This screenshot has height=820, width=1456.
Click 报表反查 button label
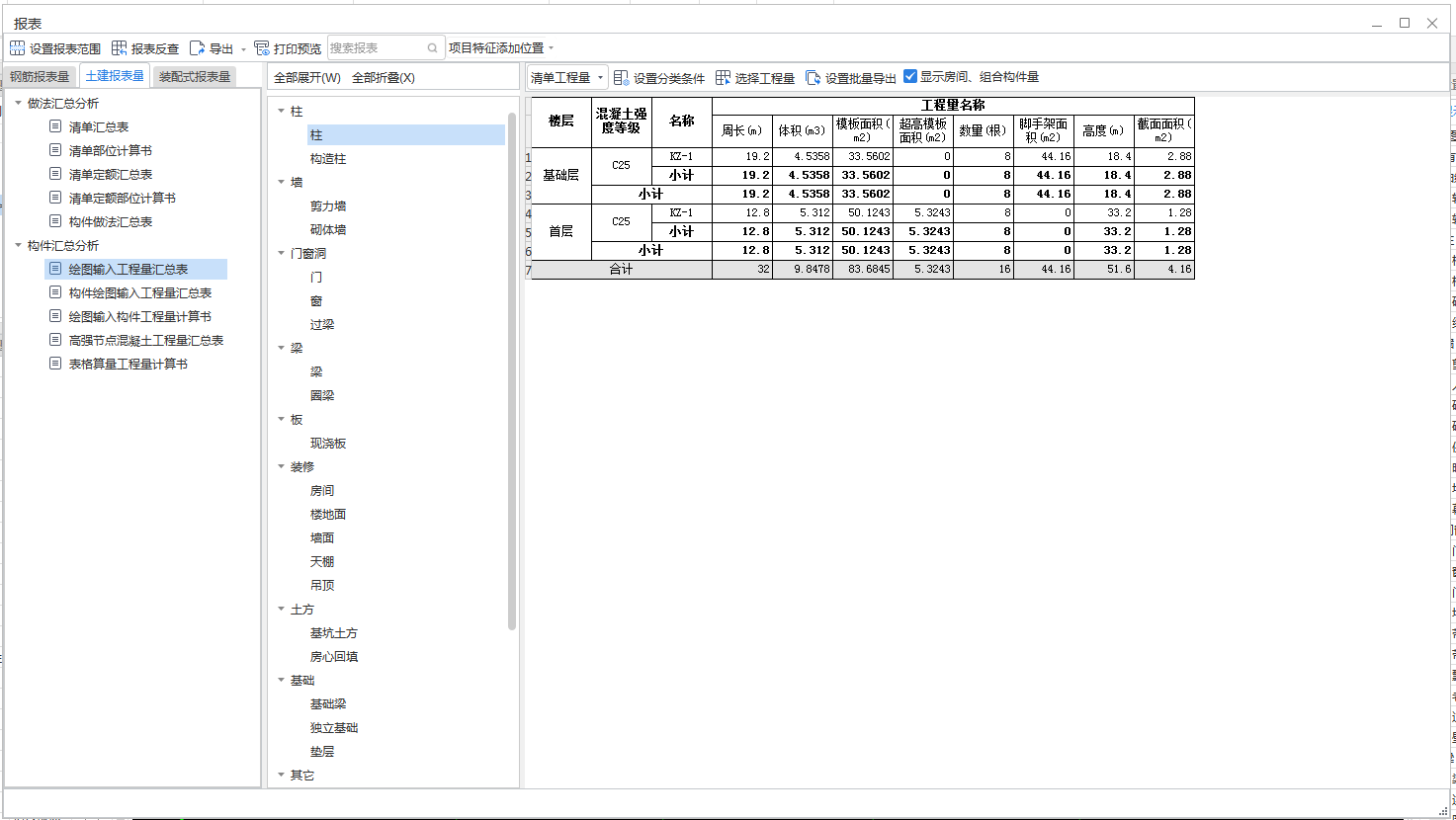155,48
